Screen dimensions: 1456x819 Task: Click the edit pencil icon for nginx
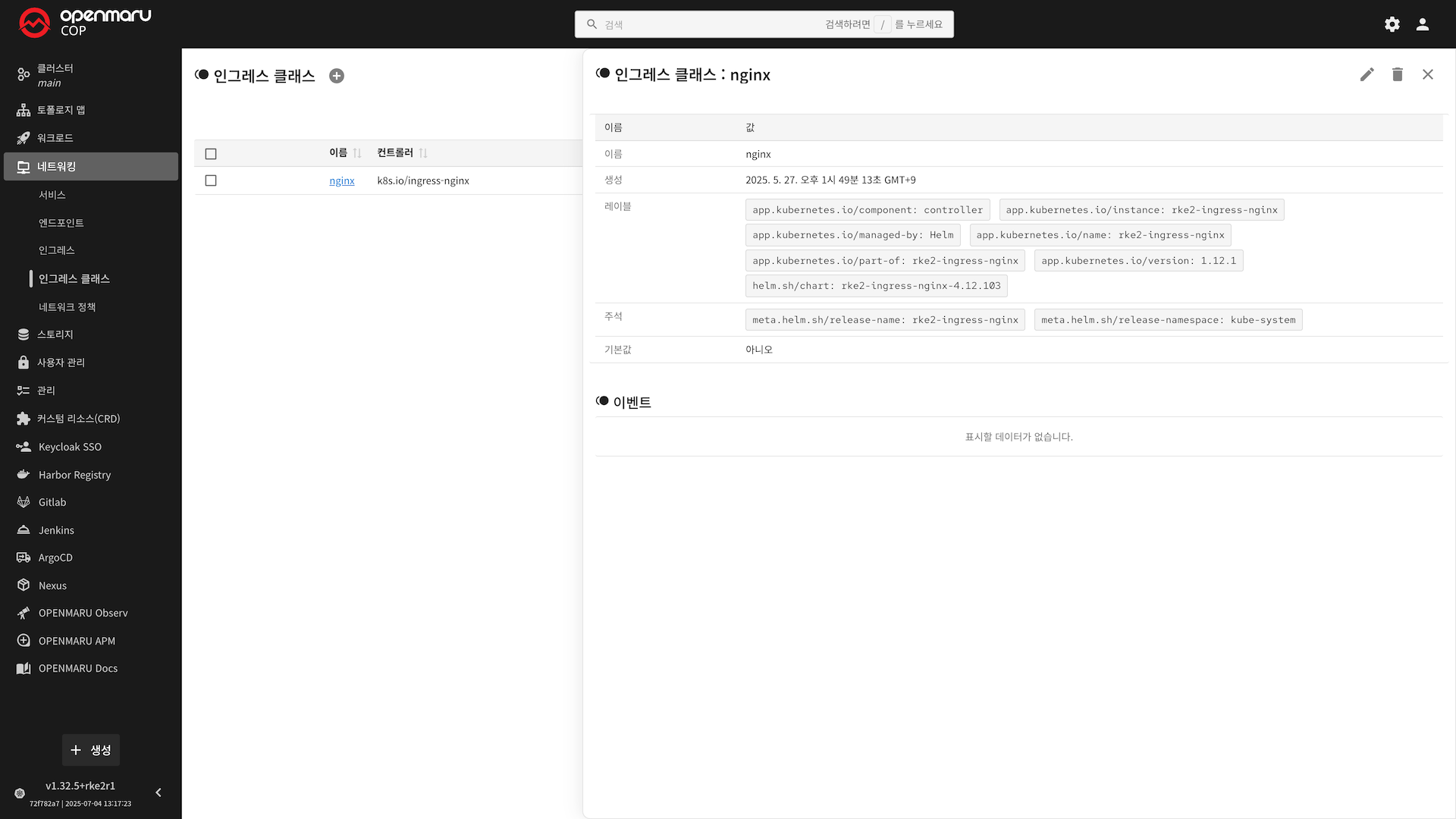click(1367, 74)
